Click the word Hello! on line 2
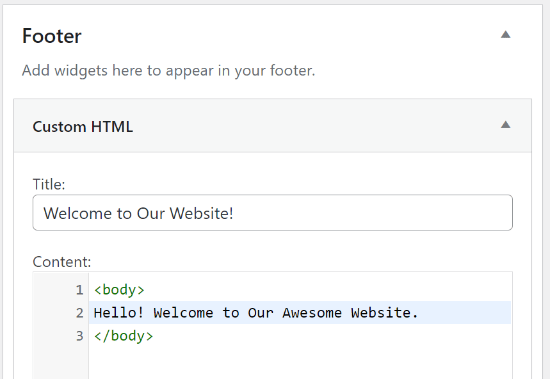The image size is (550, 379). point(119,313)
